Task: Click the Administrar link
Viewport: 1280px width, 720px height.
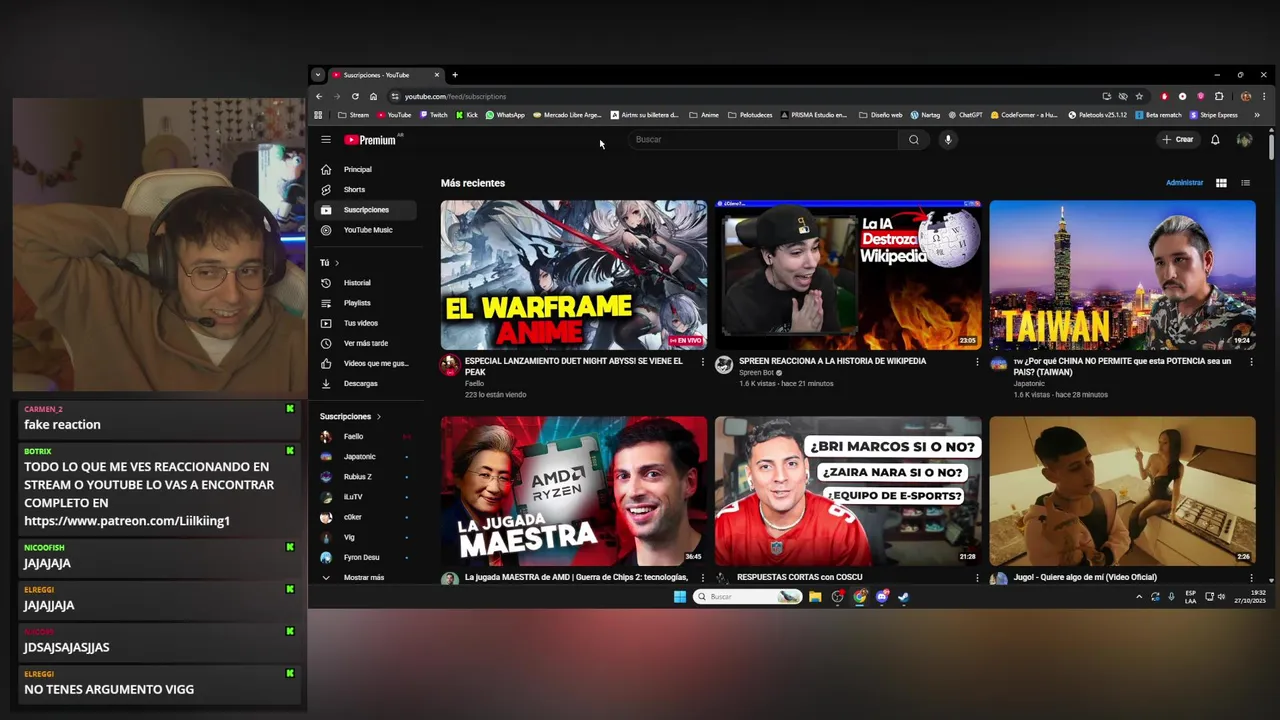Action: click(x=1184, y=183)
